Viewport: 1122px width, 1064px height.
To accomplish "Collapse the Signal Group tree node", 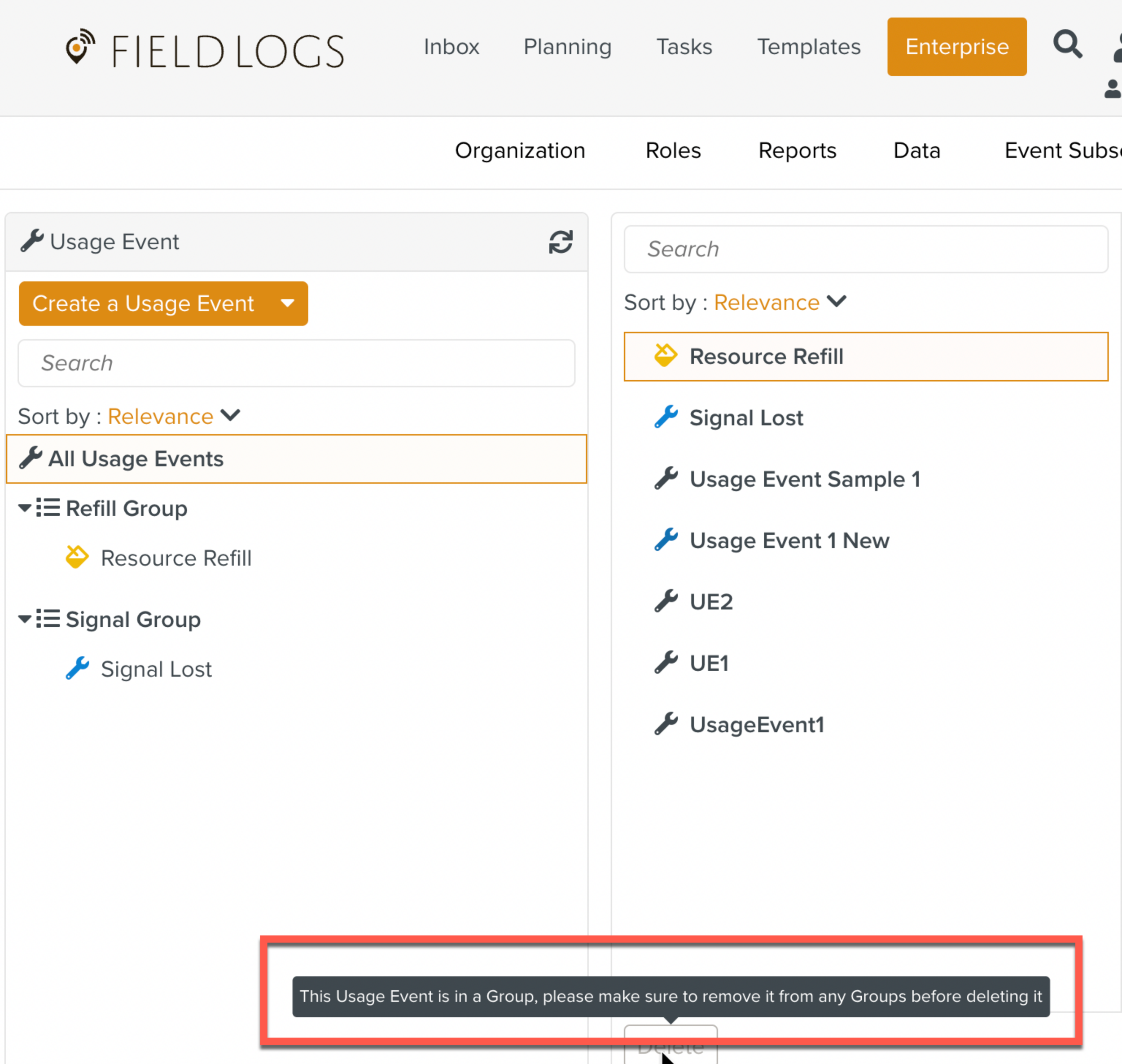I will point(24,619).
